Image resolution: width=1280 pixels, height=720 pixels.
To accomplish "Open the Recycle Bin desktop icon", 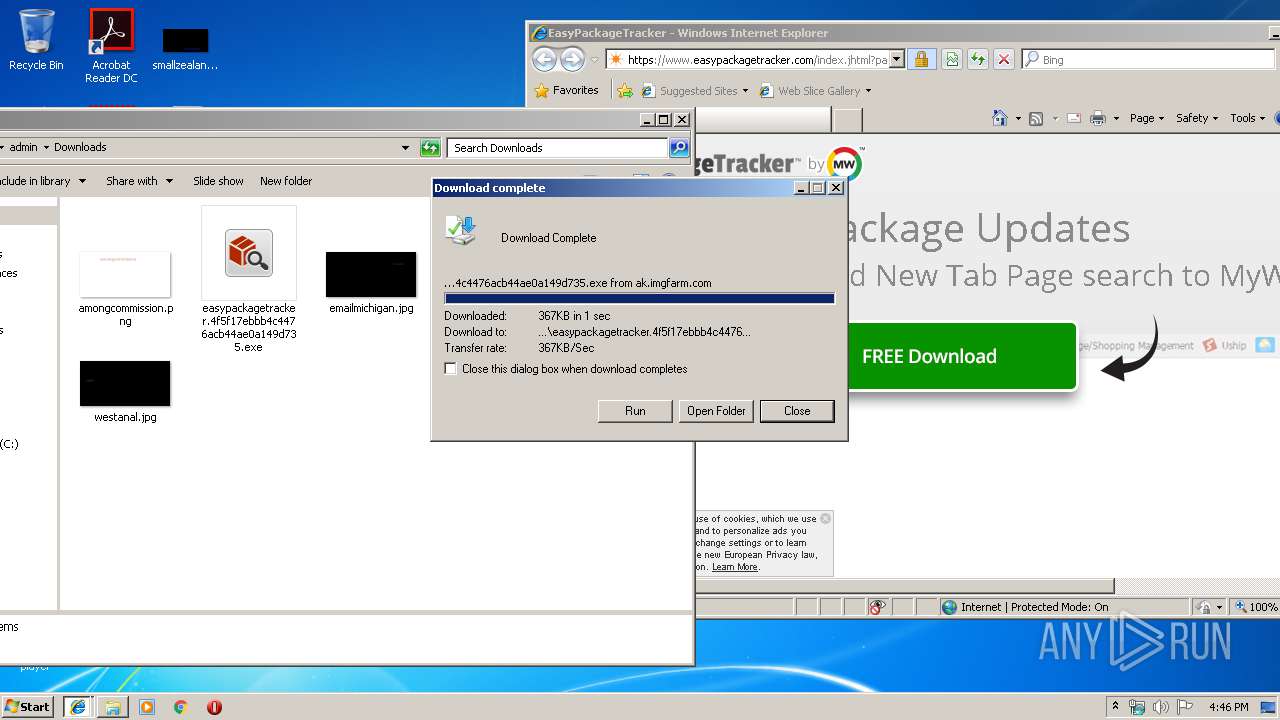I will coord(36,40).
